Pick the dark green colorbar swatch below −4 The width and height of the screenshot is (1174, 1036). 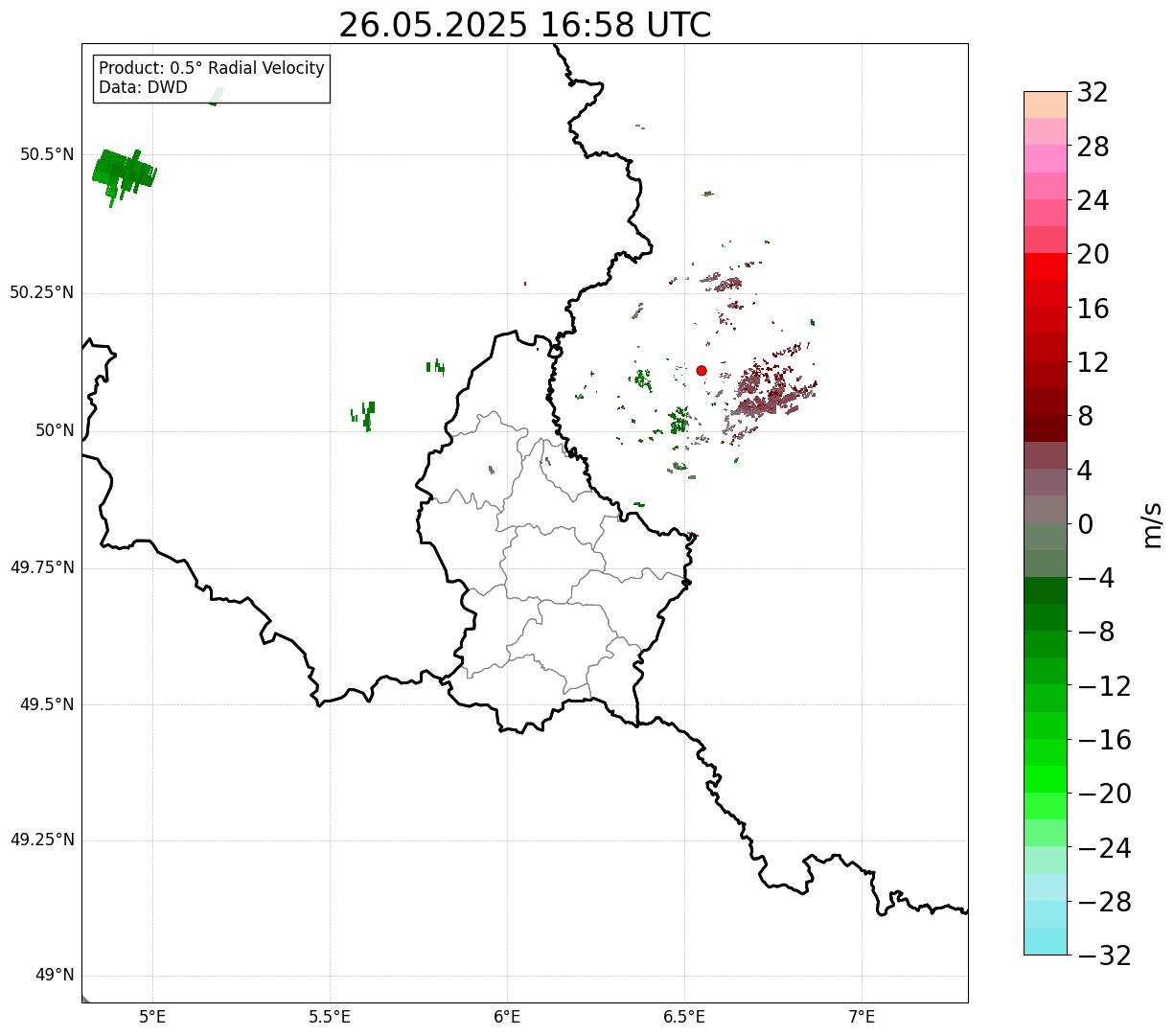pos(1046,590)
